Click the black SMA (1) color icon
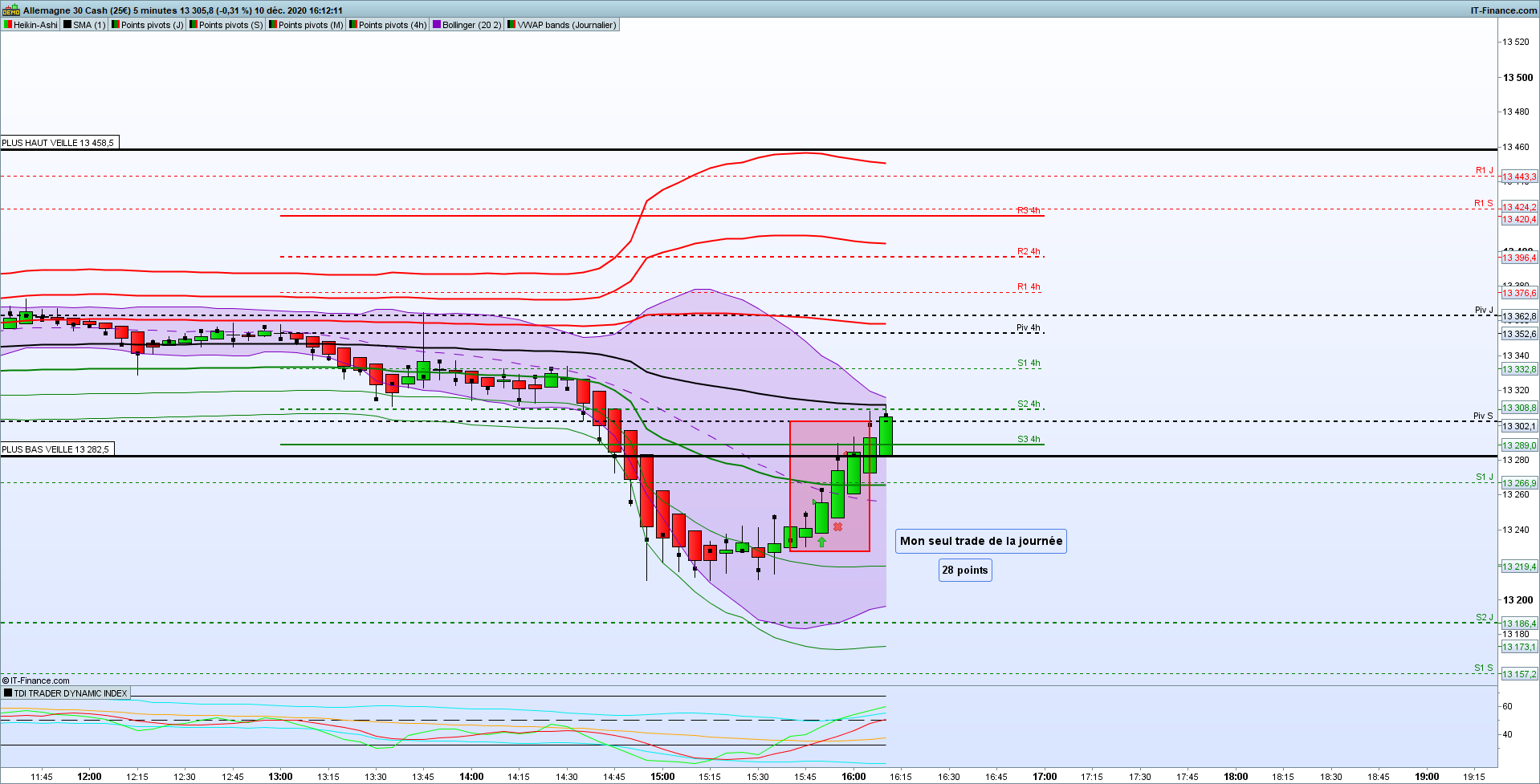The image size is (1540, 784). coord(67,25)
